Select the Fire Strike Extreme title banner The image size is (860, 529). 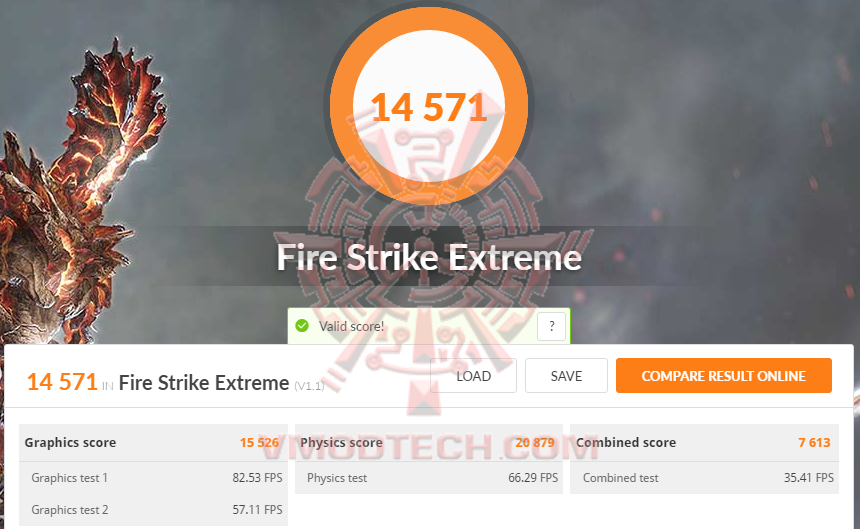click(429, 257)
